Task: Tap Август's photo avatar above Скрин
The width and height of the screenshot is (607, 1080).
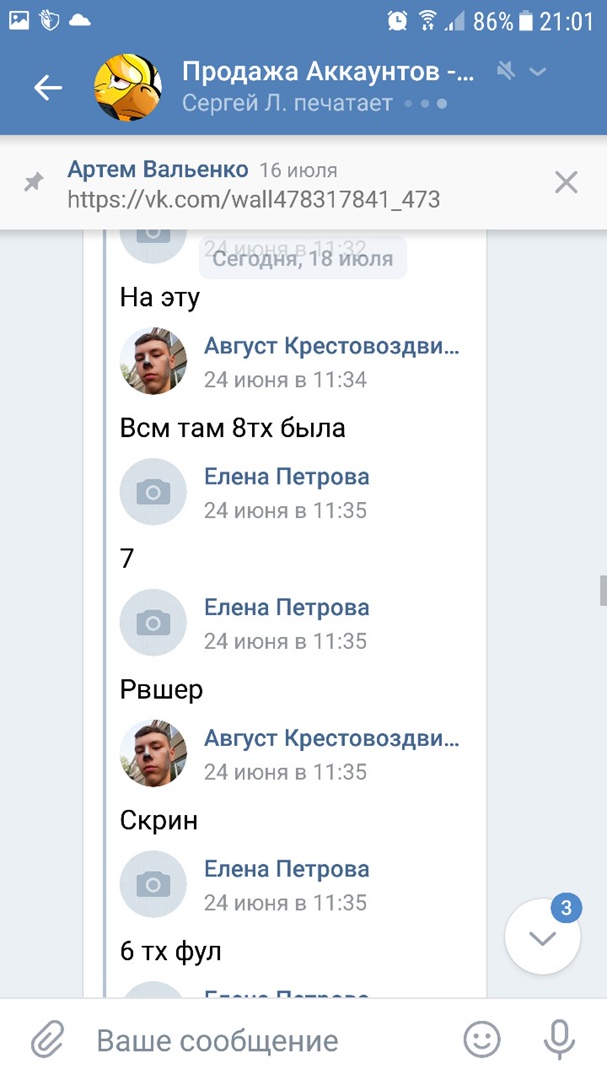Action: pyautogui.click(x=153, y=753)
